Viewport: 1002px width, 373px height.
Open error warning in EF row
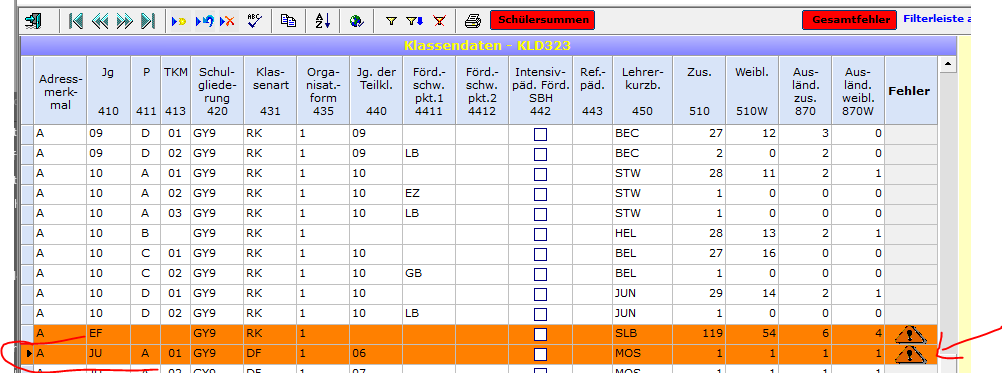912,333
